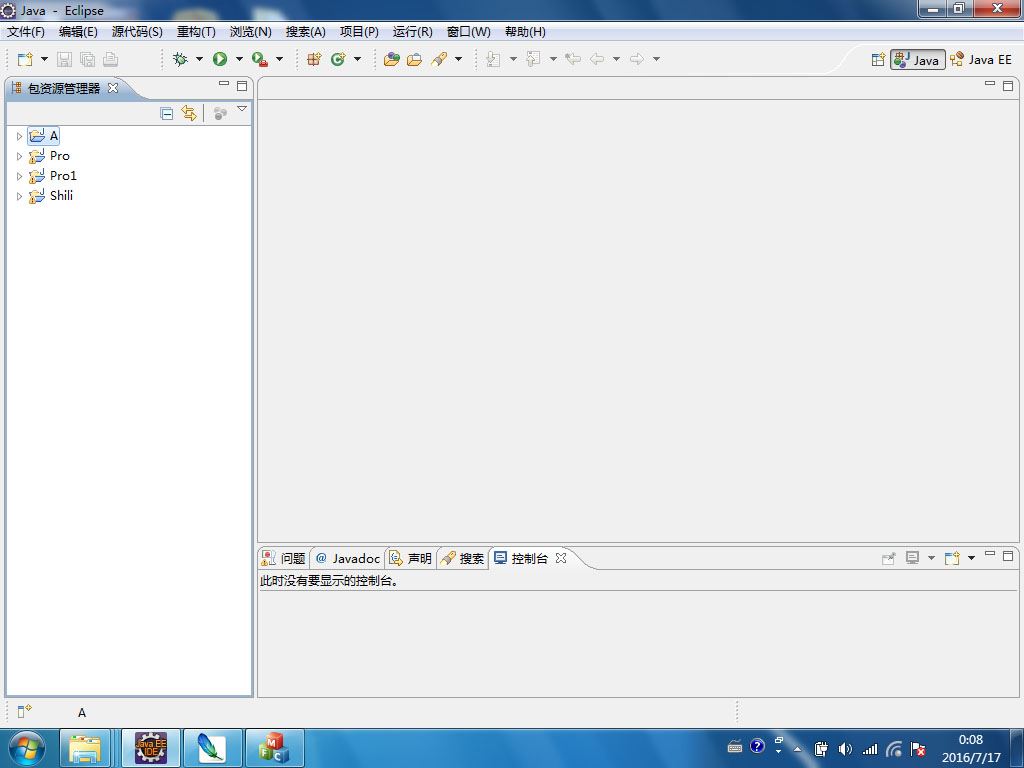Open the 重构(T) menu

196,31
